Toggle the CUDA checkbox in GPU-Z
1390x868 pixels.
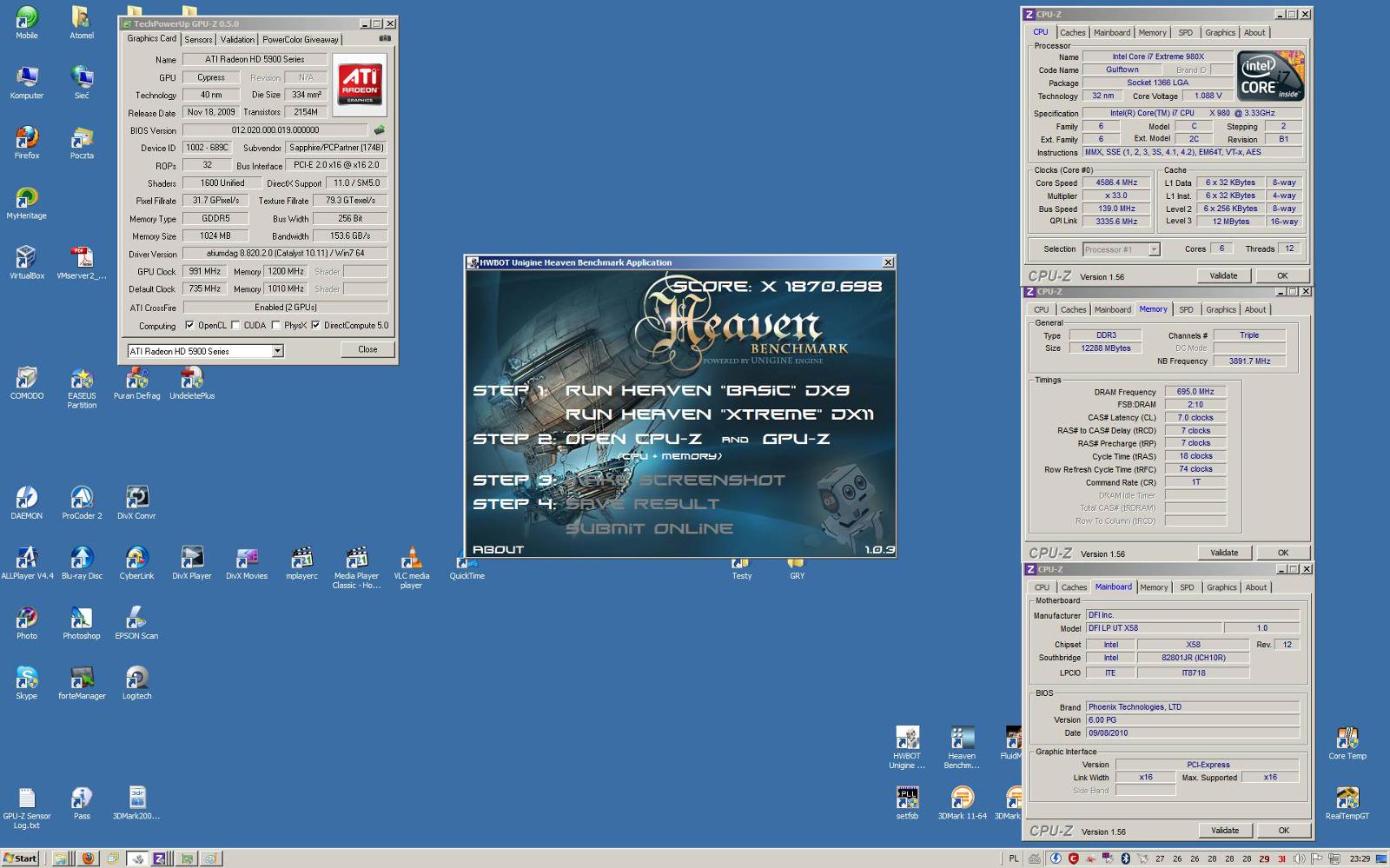235,326
